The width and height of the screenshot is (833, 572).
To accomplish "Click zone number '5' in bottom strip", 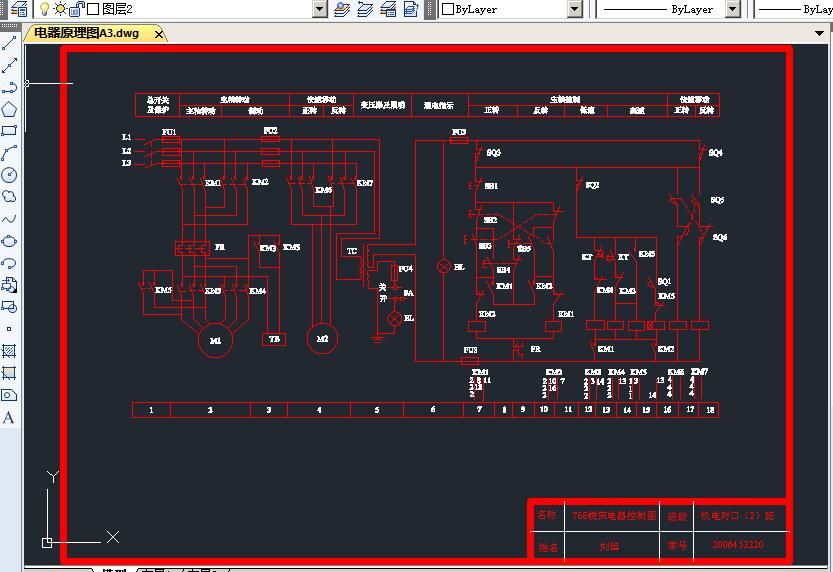I will click(x=377, y=410).
